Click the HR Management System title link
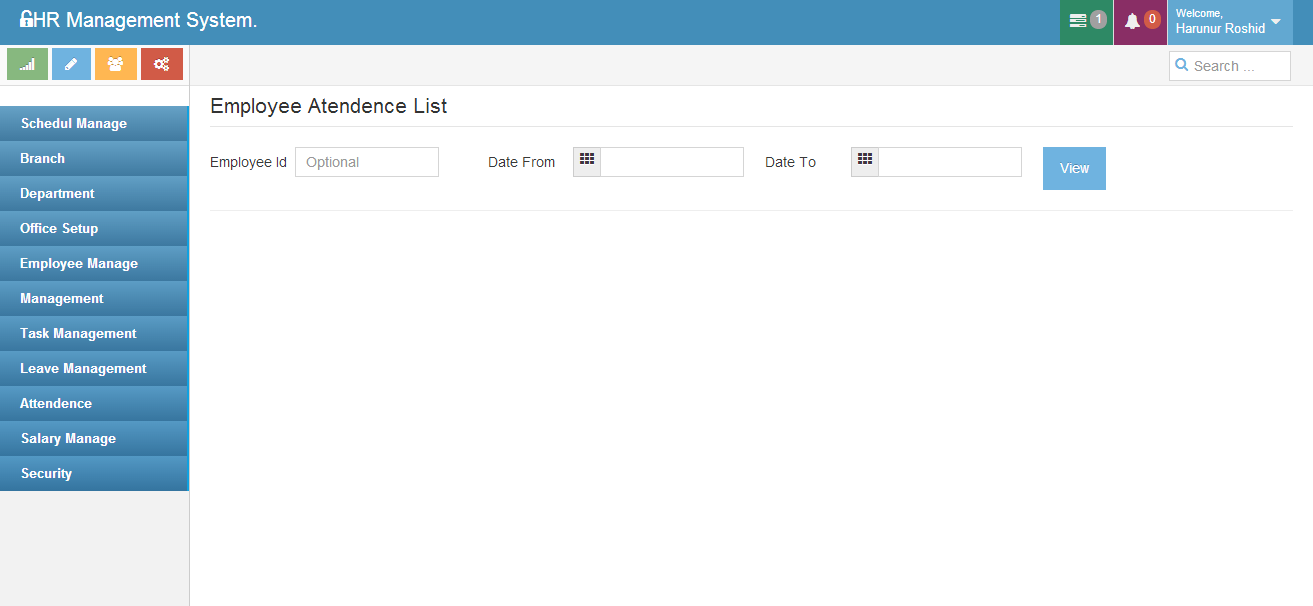 coord(138,20)
